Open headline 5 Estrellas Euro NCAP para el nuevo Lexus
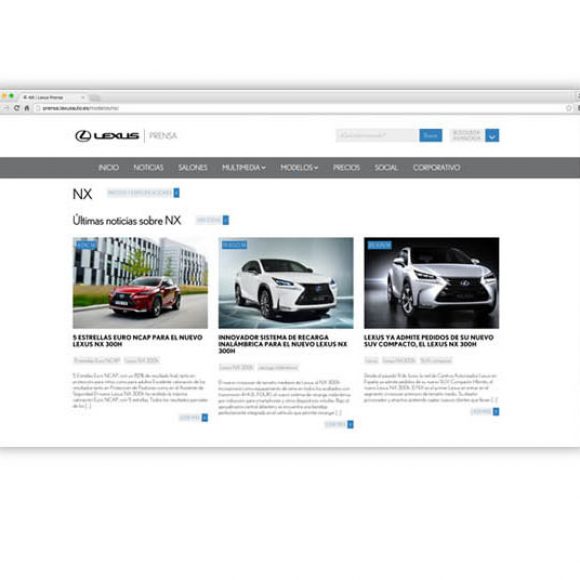Image resolution: width=580 pixels, height=580 pixels. (138, 341)
